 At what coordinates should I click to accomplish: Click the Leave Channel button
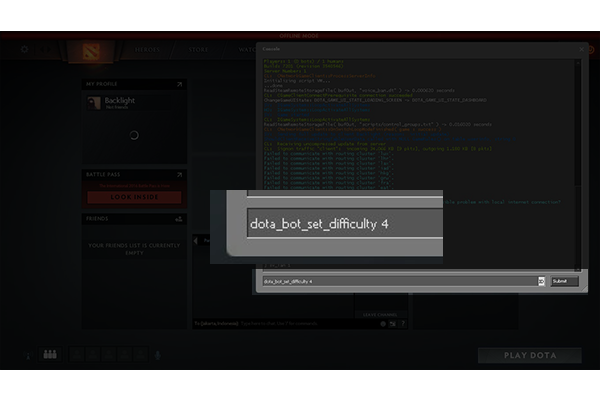click(380, 315)
